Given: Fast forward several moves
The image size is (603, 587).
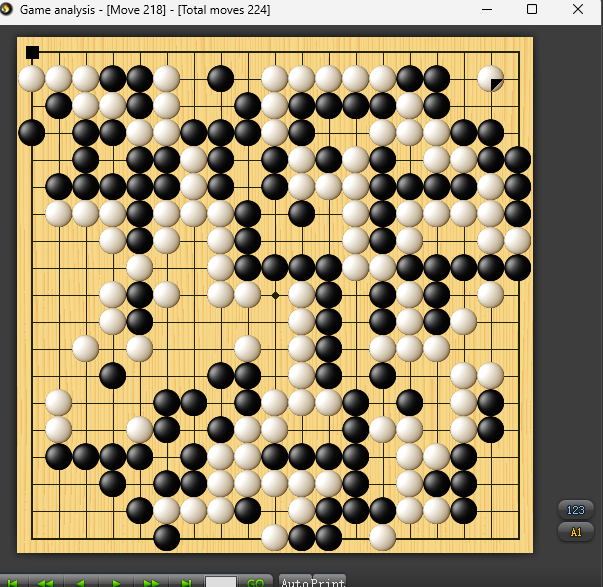Looking at the screenshot, I should (151, 581).
